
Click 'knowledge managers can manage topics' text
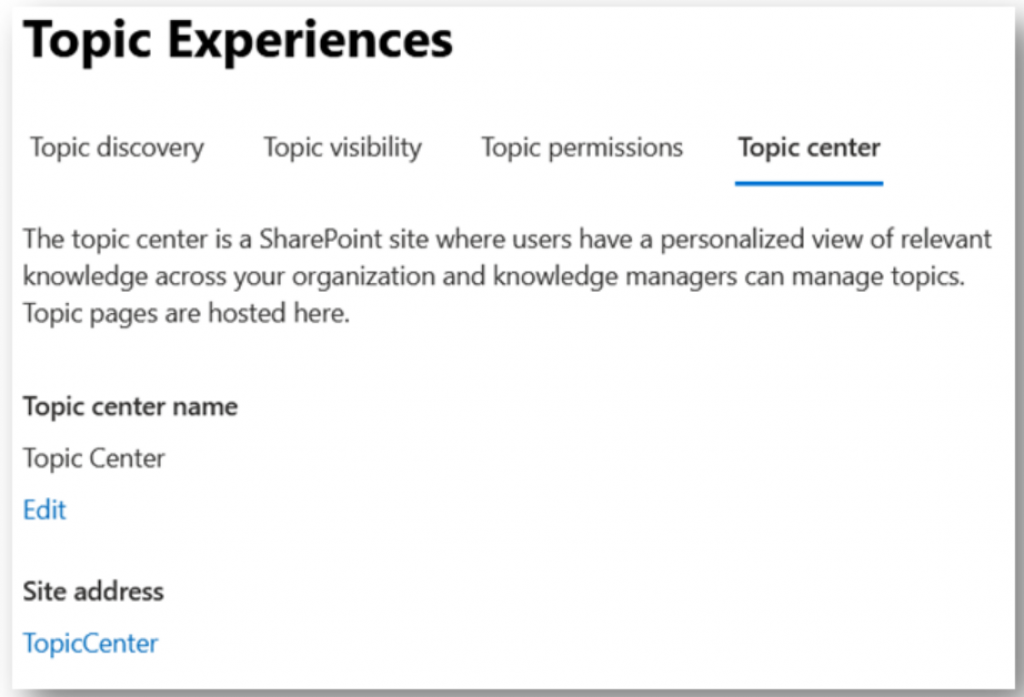[x=729, y=277]
